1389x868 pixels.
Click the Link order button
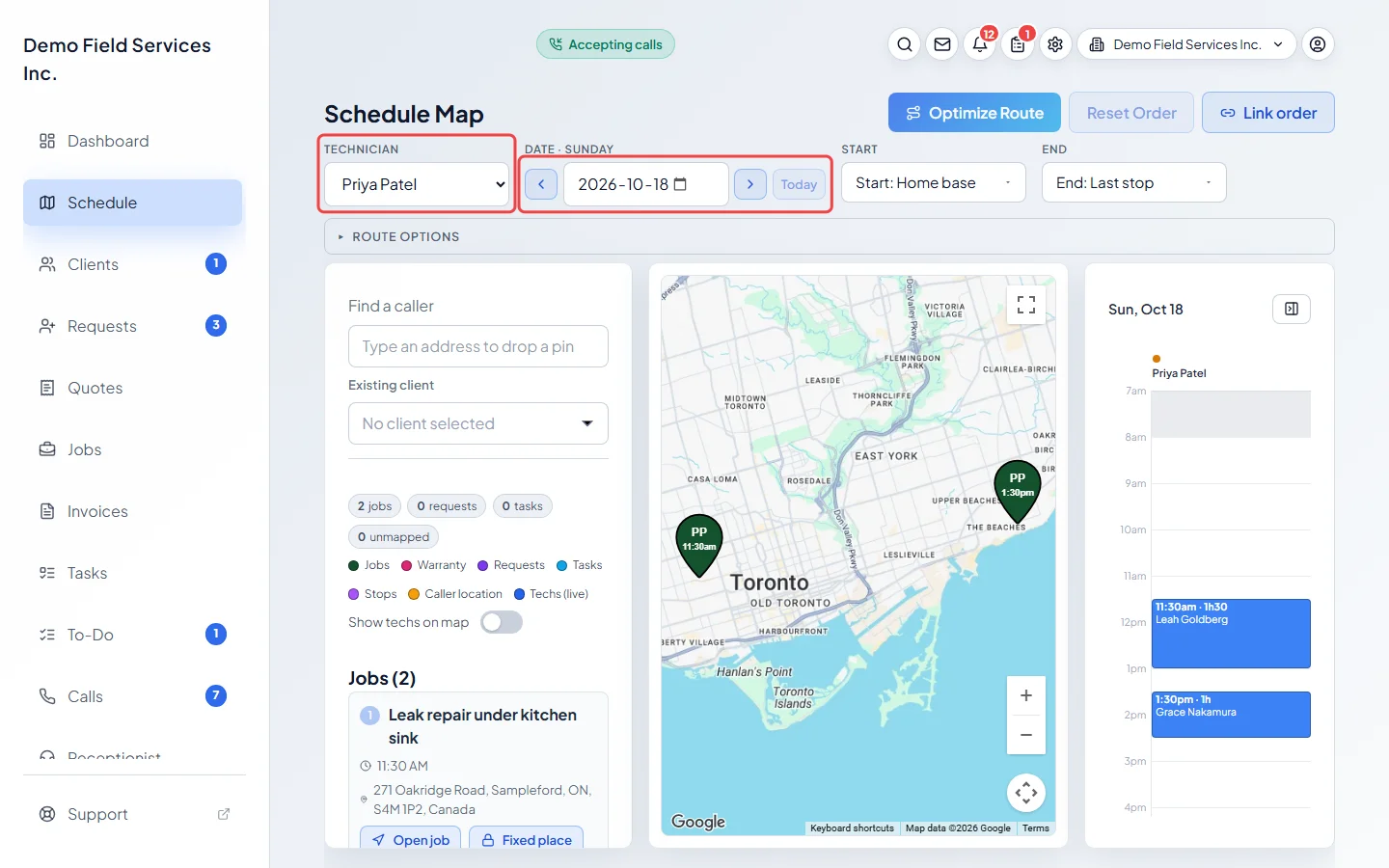point(1268,113)
